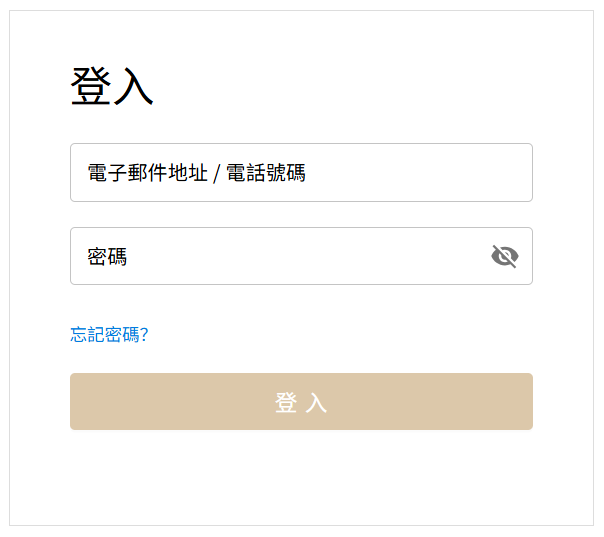This screenshot has width=604, height=537.
Task: Toggle password visibility with the eye icon
Action: click(x=504, y=257)
